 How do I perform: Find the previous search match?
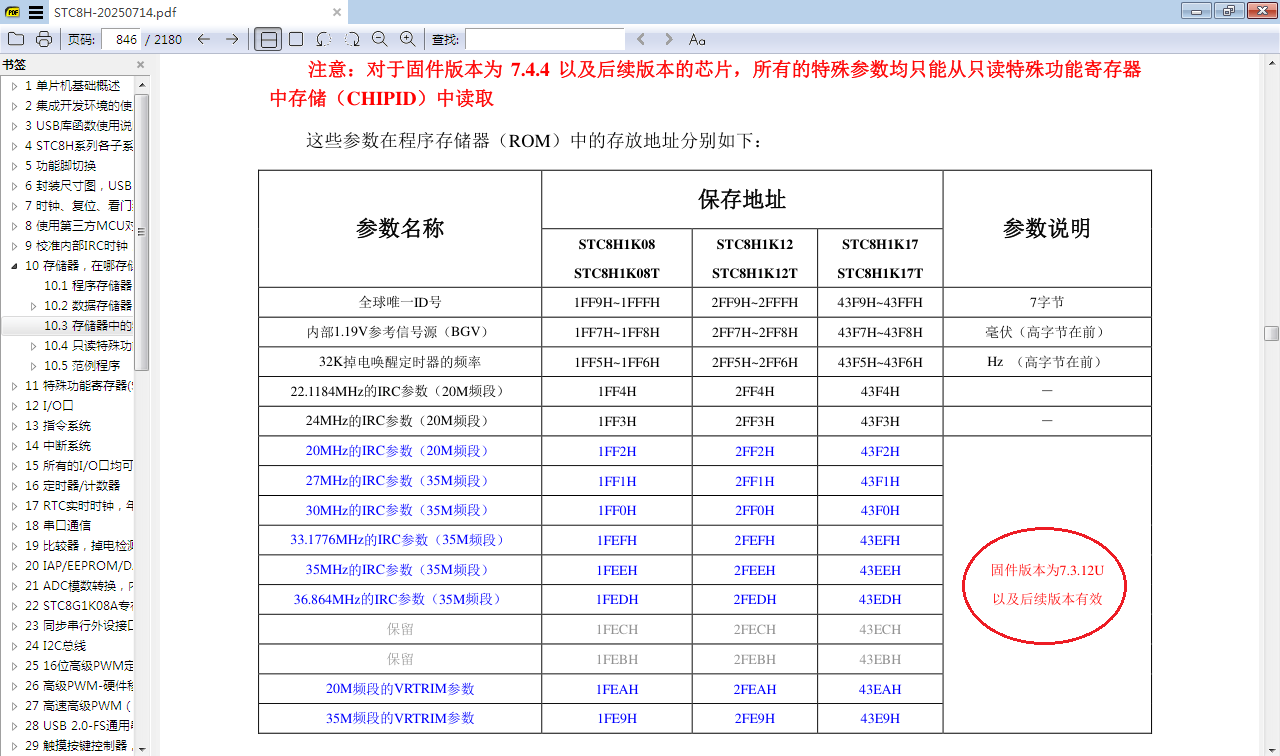pyautogui.click(x=641, y=39)
